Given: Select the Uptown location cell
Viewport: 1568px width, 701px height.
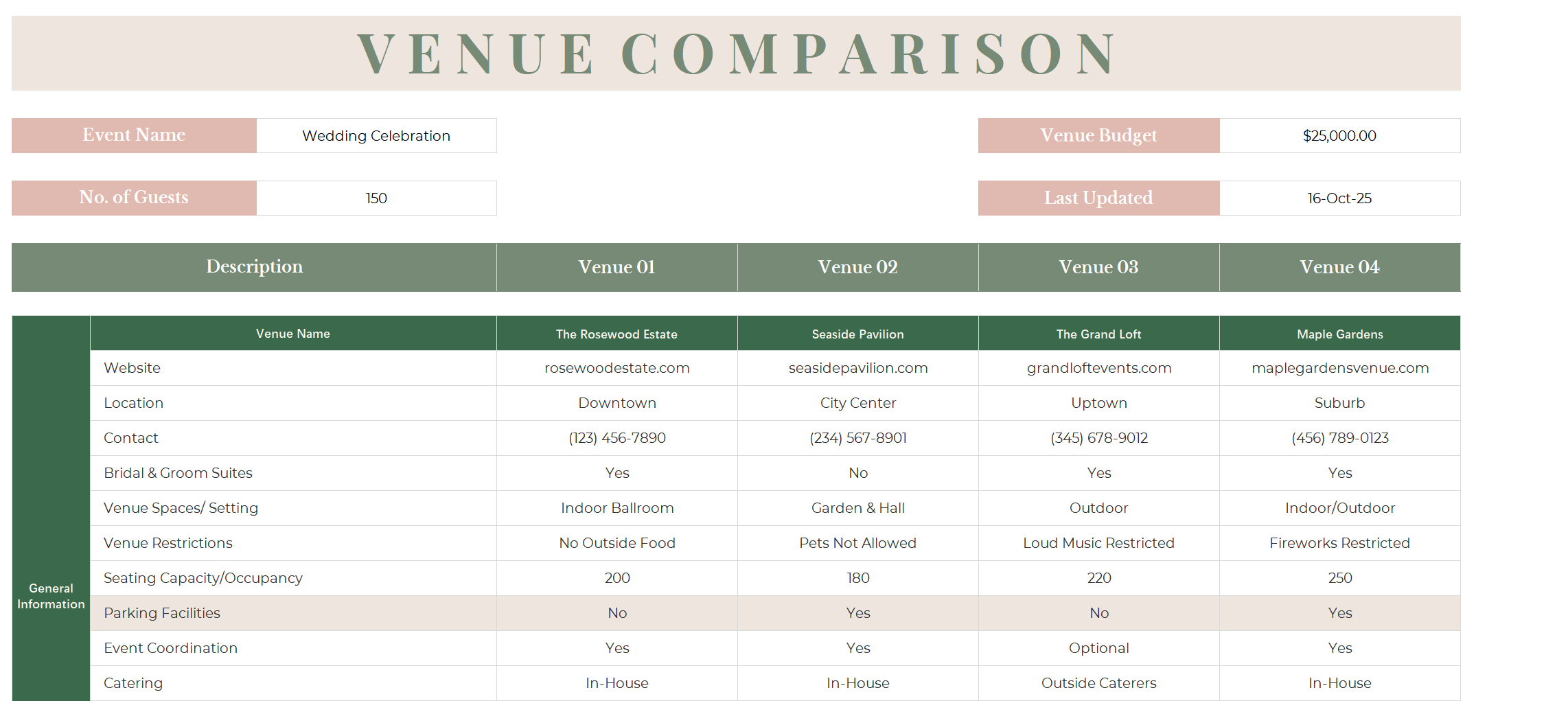Looking at the screenshot, I should click(1098, 403).
